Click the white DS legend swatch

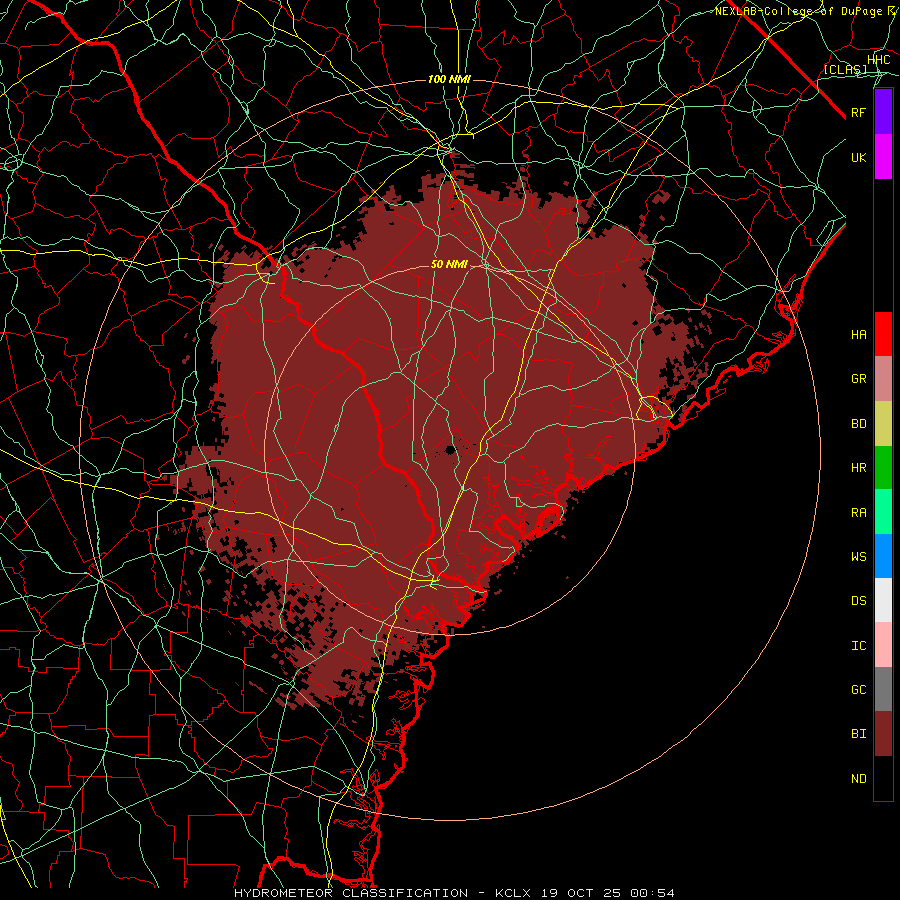[883, 600]
